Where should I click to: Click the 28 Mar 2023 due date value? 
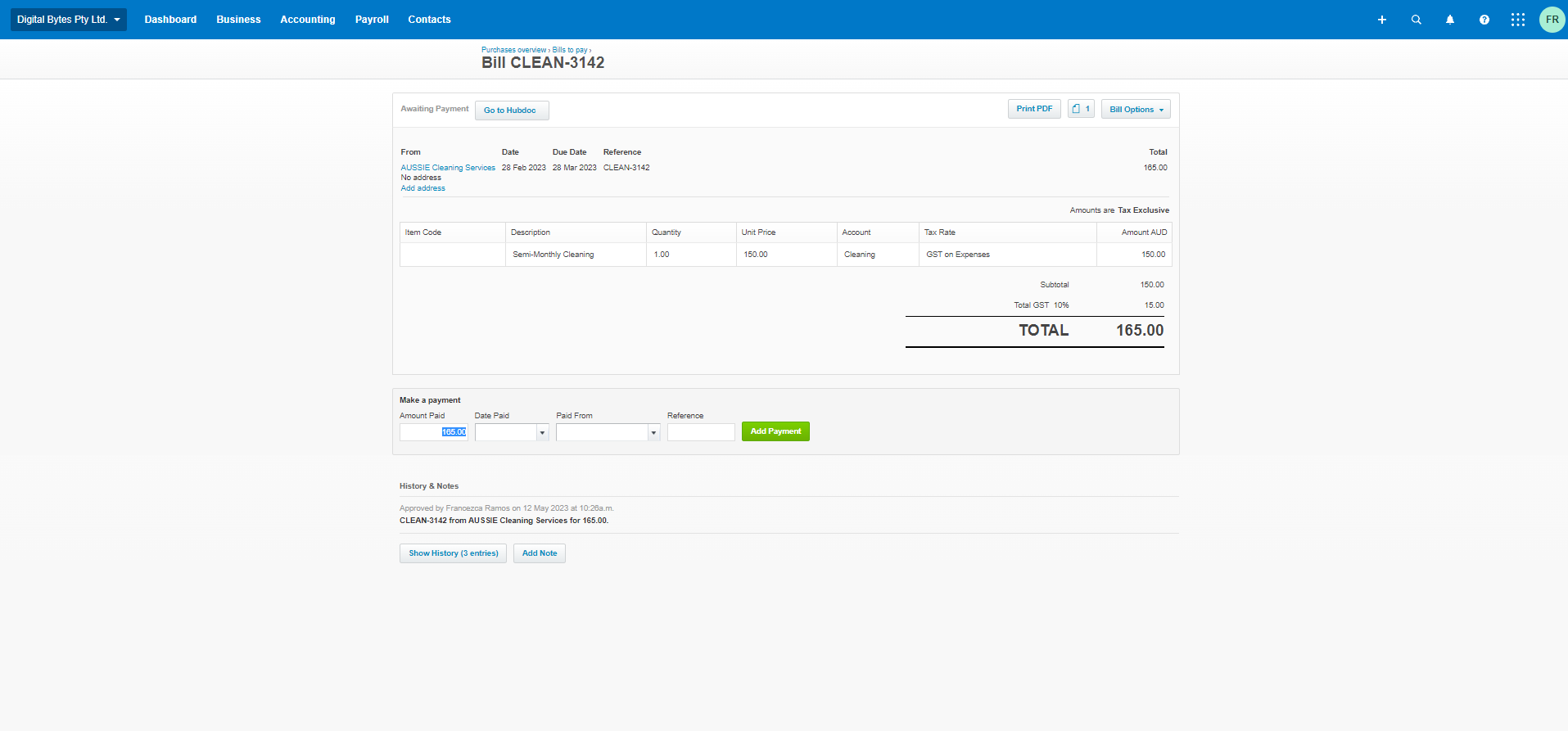[575, 168]
